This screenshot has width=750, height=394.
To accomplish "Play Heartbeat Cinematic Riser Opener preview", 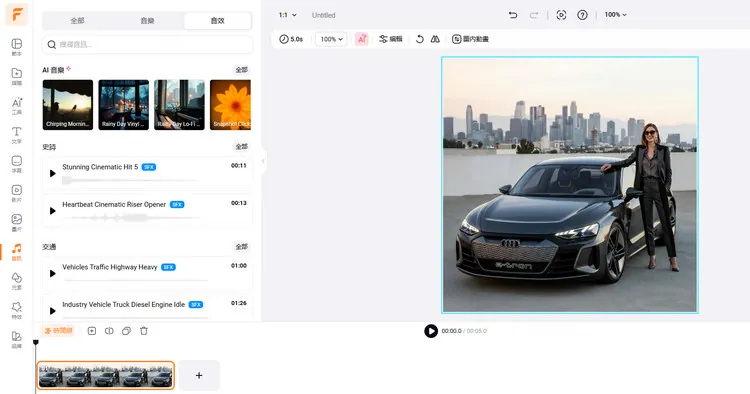I will click(53, 210).
